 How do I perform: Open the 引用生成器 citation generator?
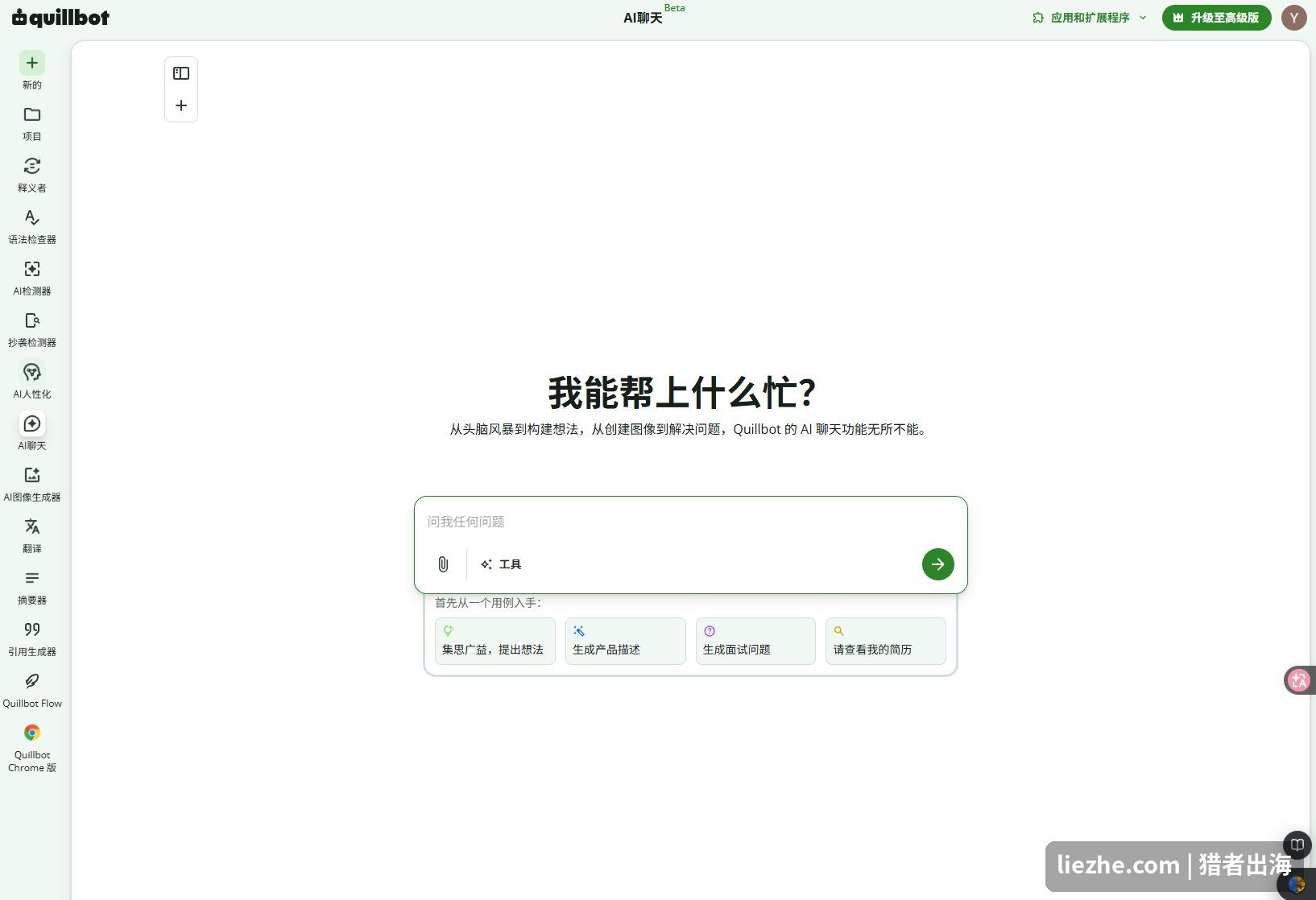coord(32,638)
